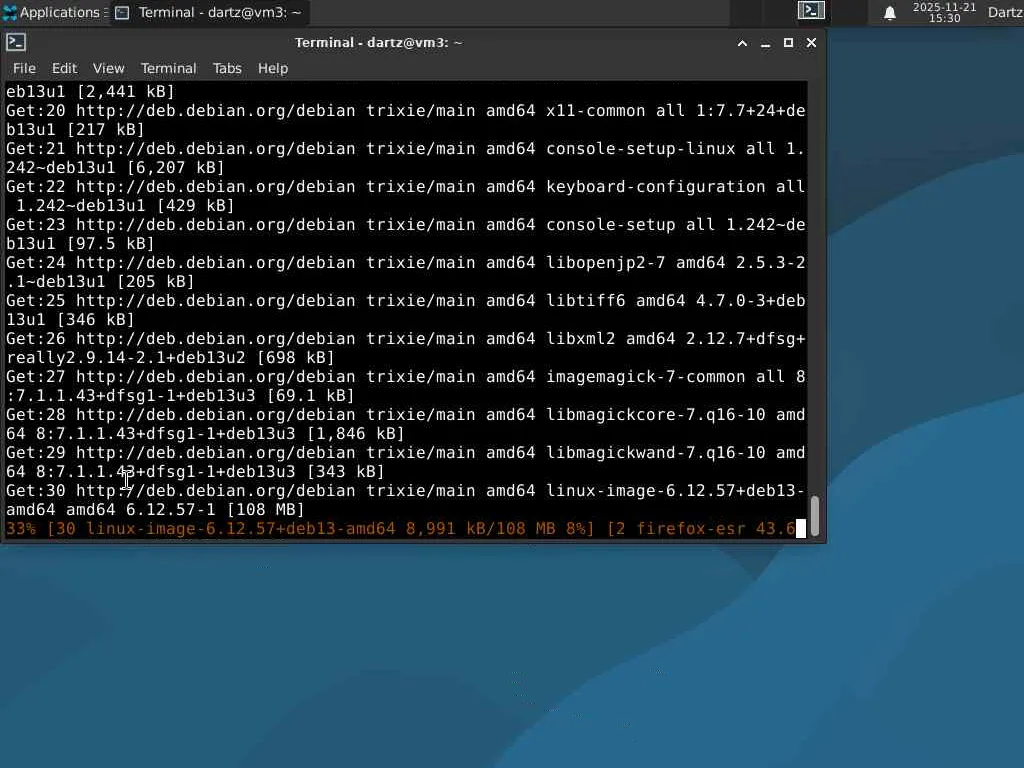Click the shade (up arrow) titlebar button
Screen dimensions: 1024x768
[x=743, y=43]
